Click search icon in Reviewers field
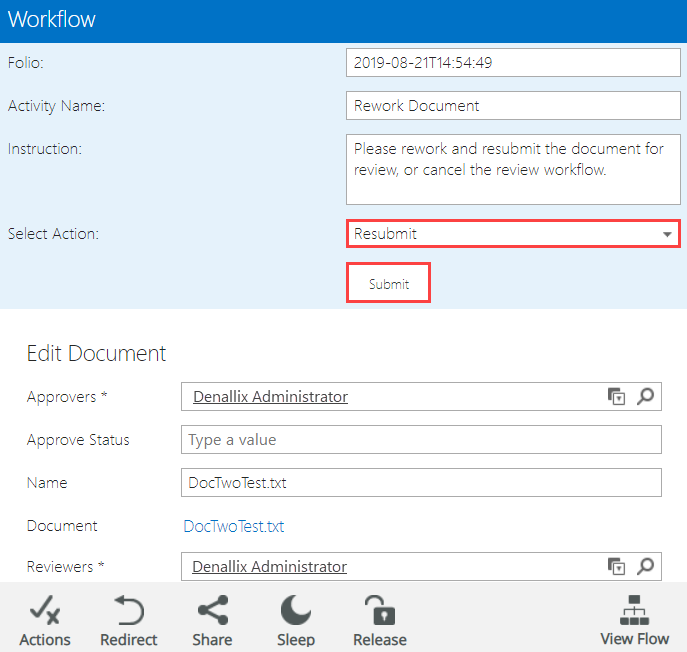This screenshot has width=687, height=652. tap(646, 567)
